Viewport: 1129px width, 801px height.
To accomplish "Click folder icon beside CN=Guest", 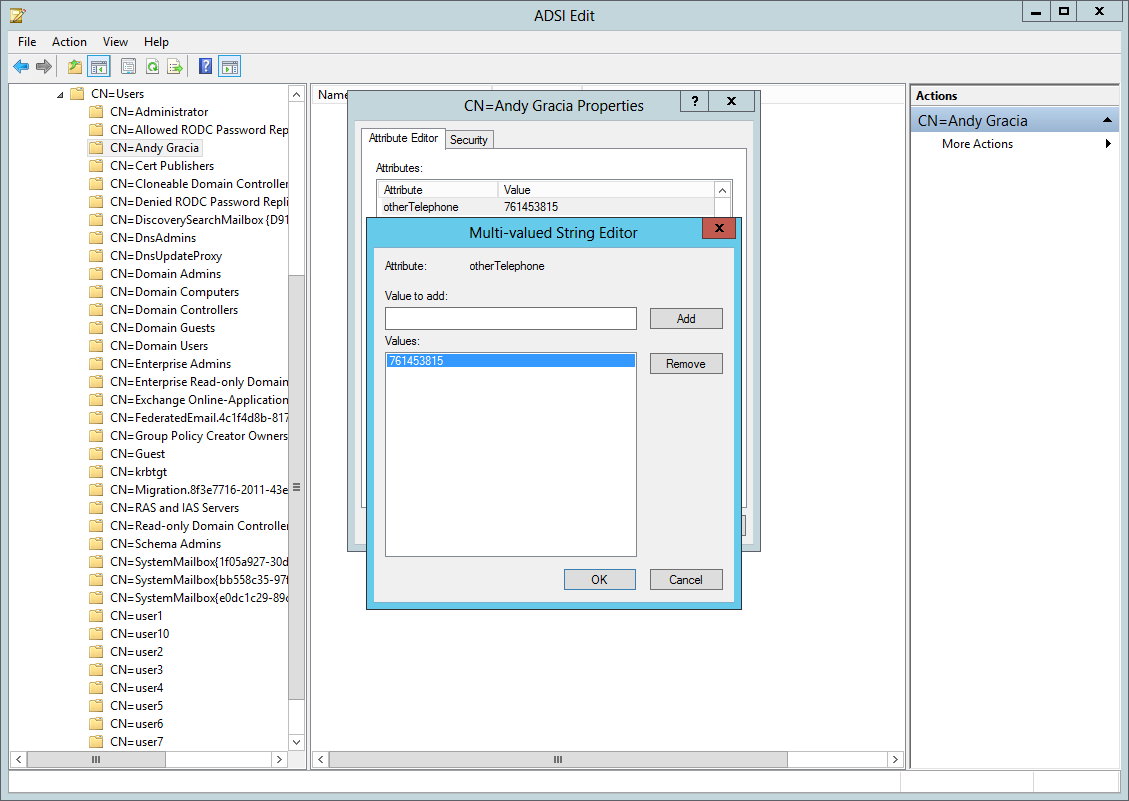I will [96, 454].
